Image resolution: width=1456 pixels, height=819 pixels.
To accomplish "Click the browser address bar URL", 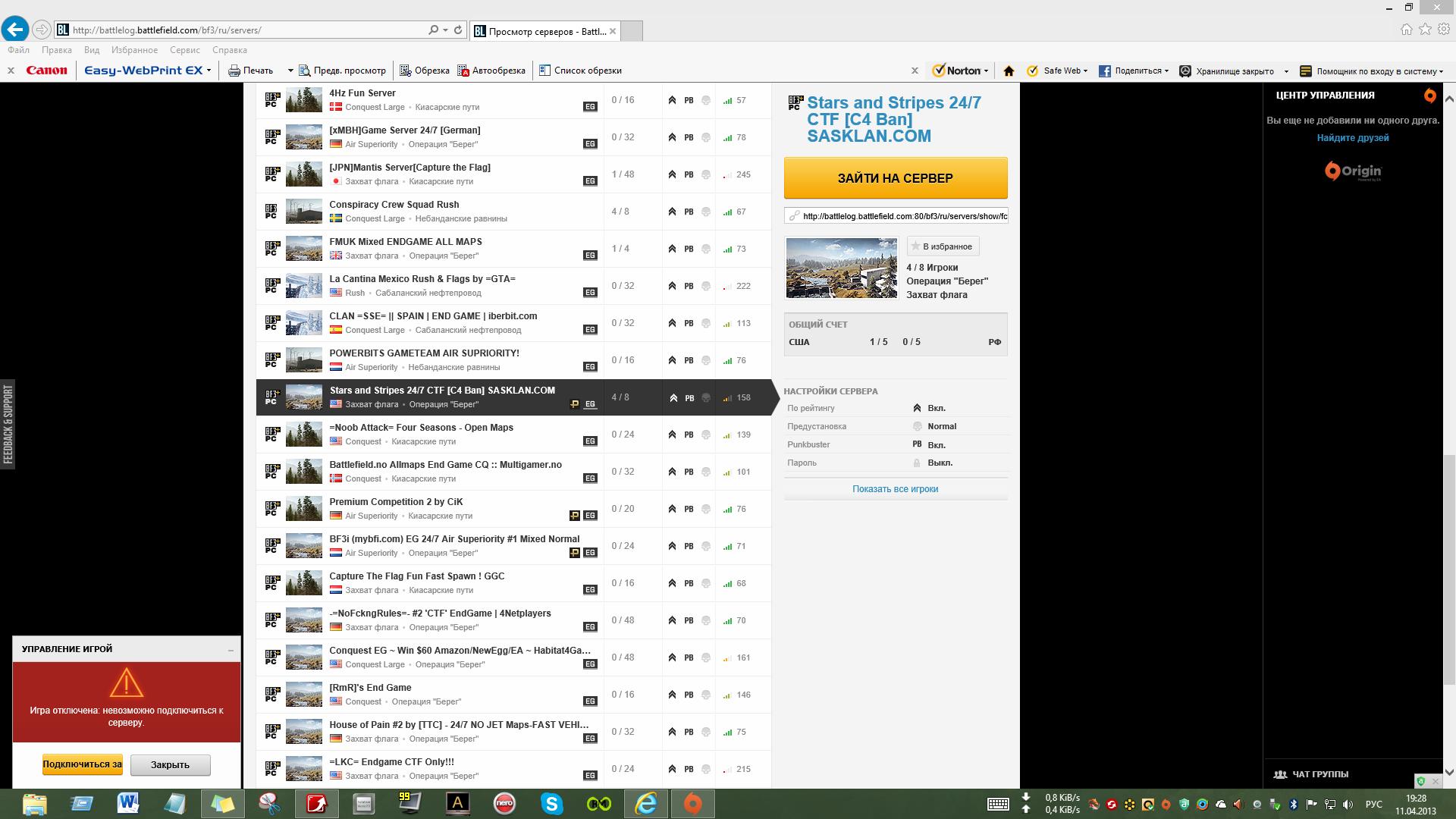I will [167, 30].
